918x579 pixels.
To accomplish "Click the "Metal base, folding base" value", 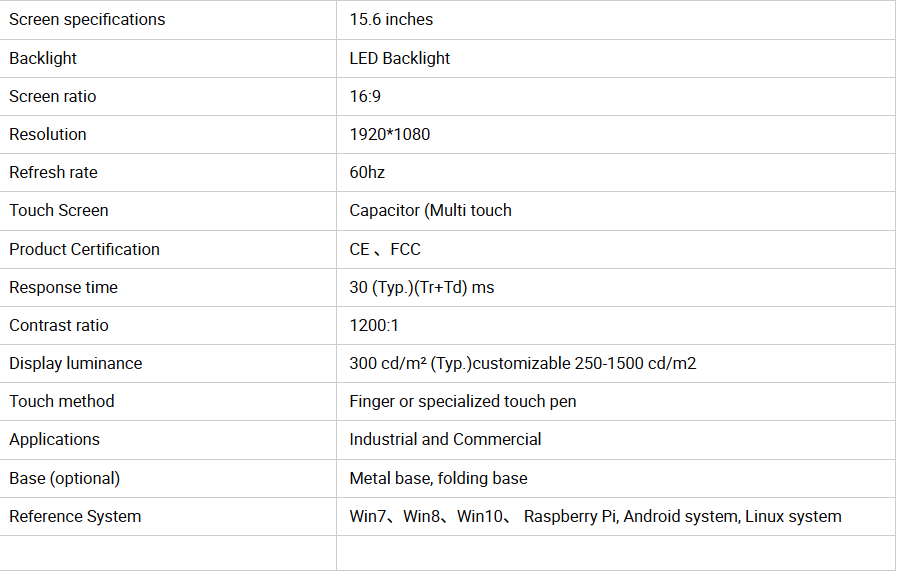I will pos(438,478).
